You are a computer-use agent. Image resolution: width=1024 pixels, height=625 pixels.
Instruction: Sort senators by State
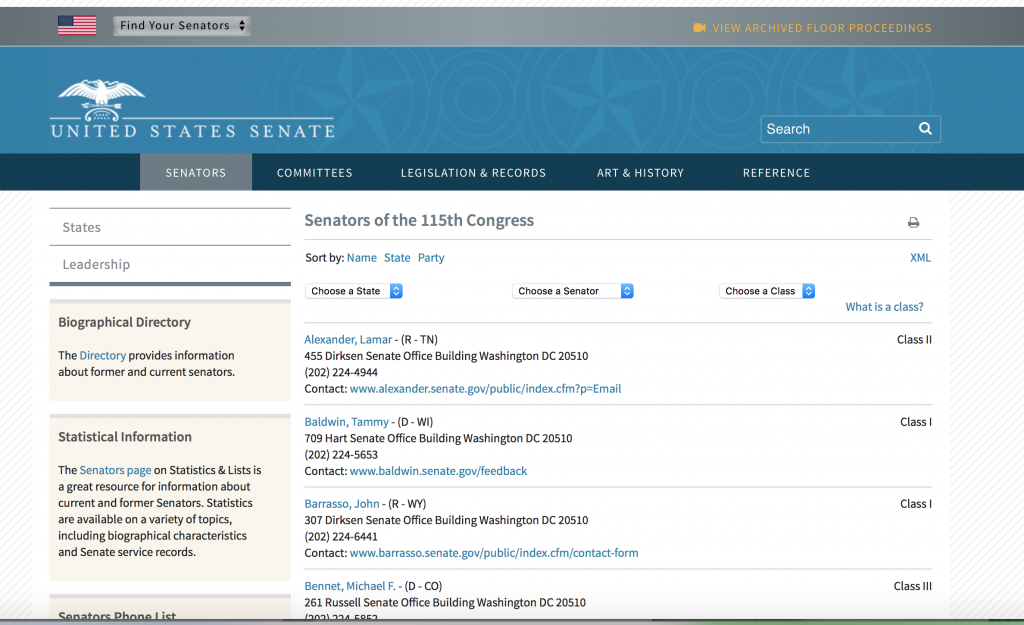[397, 257]
